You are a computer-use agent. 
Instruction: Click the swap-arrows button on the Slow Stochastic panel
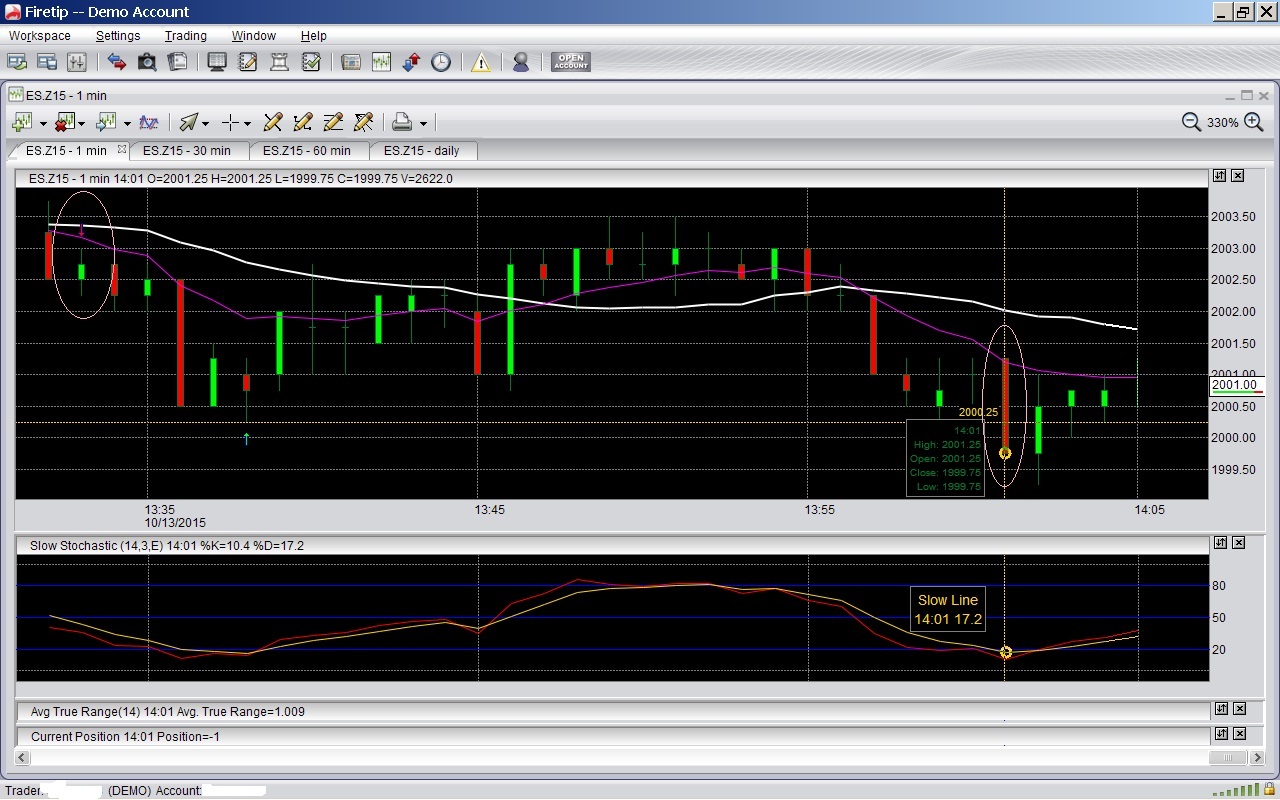point(1220,543)
